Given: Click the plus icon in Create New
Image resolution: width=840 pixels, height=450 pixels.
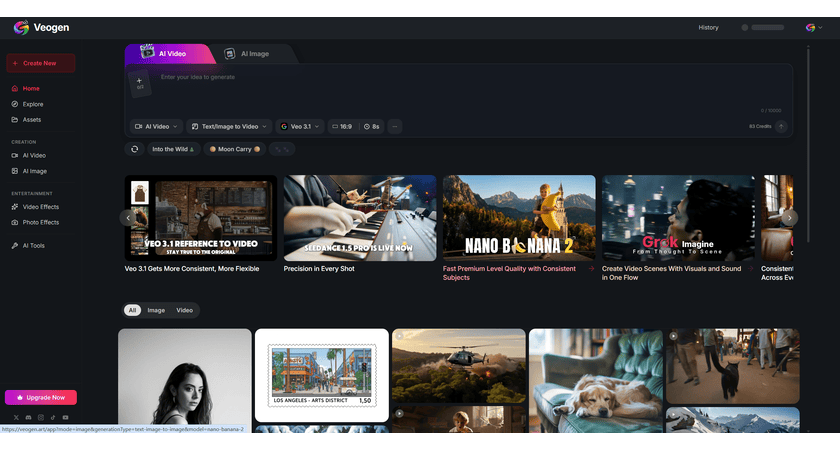Looking at the screenshot, I should pos(16,63).
